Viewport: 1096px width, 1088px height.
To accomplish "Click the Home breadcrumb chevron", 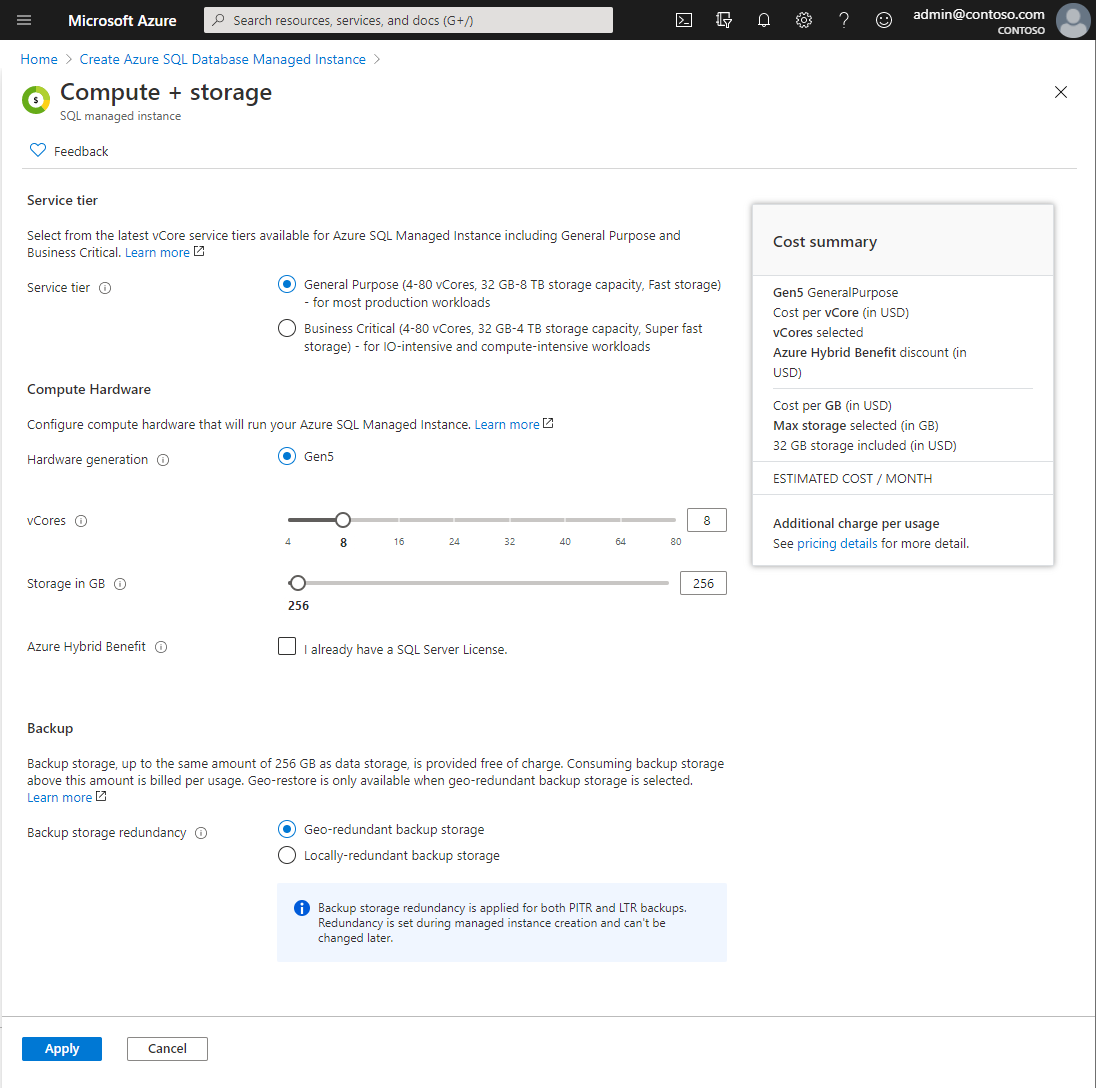I will (64, 59).
